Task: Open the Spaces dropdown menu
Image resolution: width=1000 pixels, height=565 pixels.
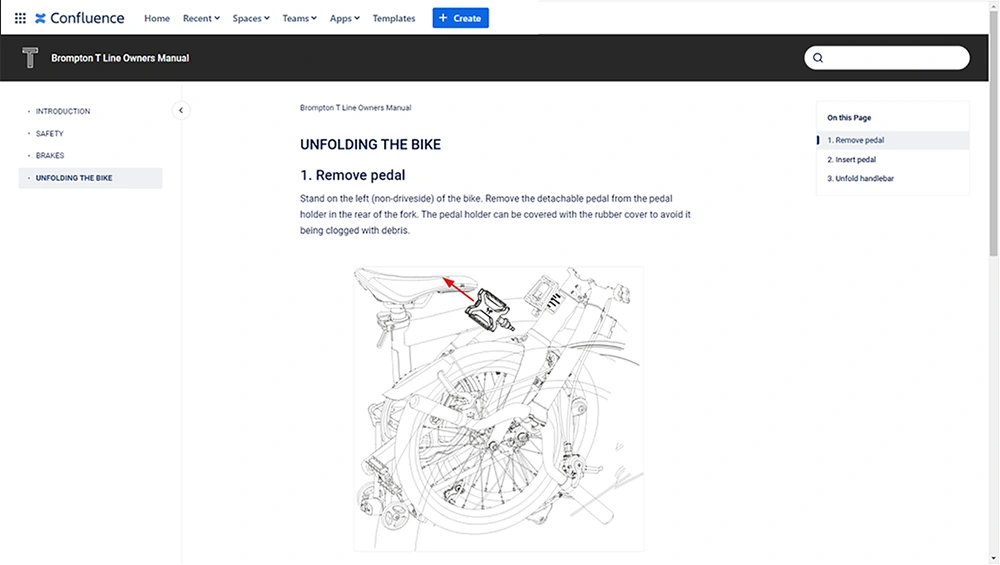Action: pos(251,18)
